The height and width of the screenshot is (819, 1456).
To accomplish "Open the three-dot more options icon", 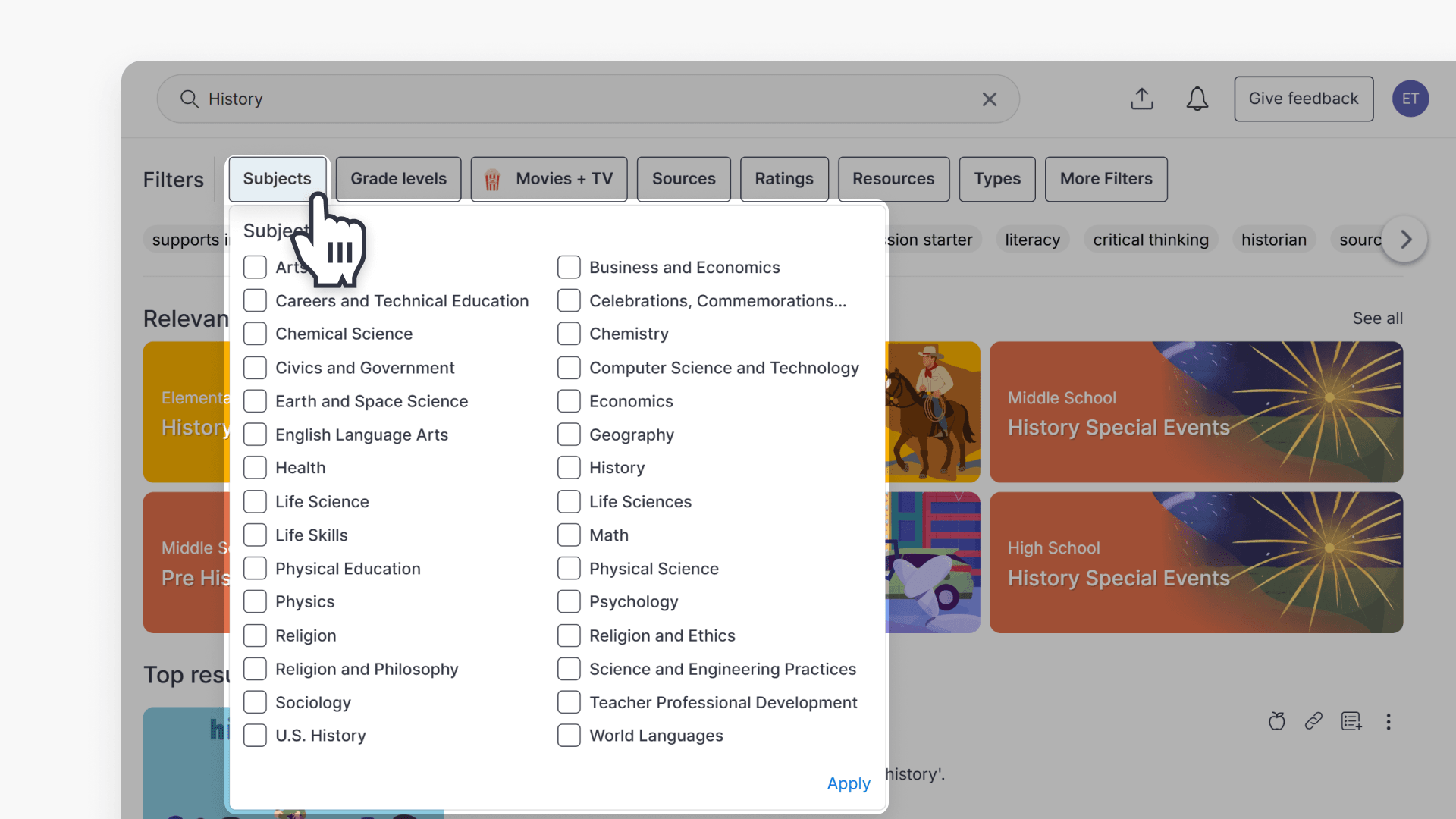I will click(x=1389, y=721).
